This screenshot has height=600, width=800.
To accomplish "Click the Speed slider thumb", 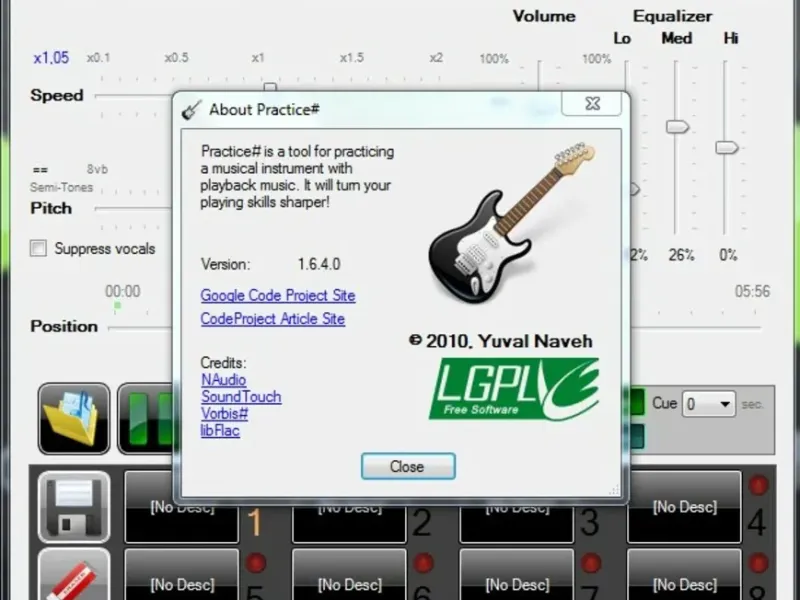I will [270, 87].
